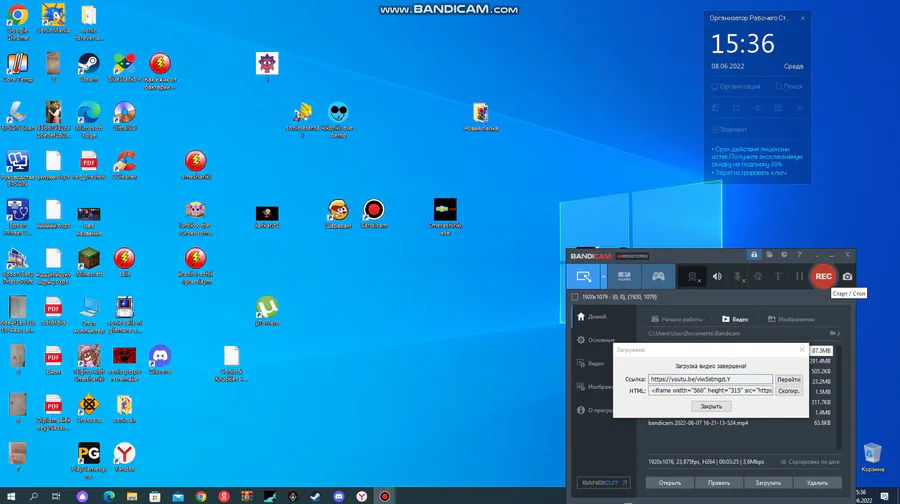Image resolution: width=900 pixels, height=504 pixels.
Task: Take screenshot with Bandicam camera icon
Action: pos(847,277)
